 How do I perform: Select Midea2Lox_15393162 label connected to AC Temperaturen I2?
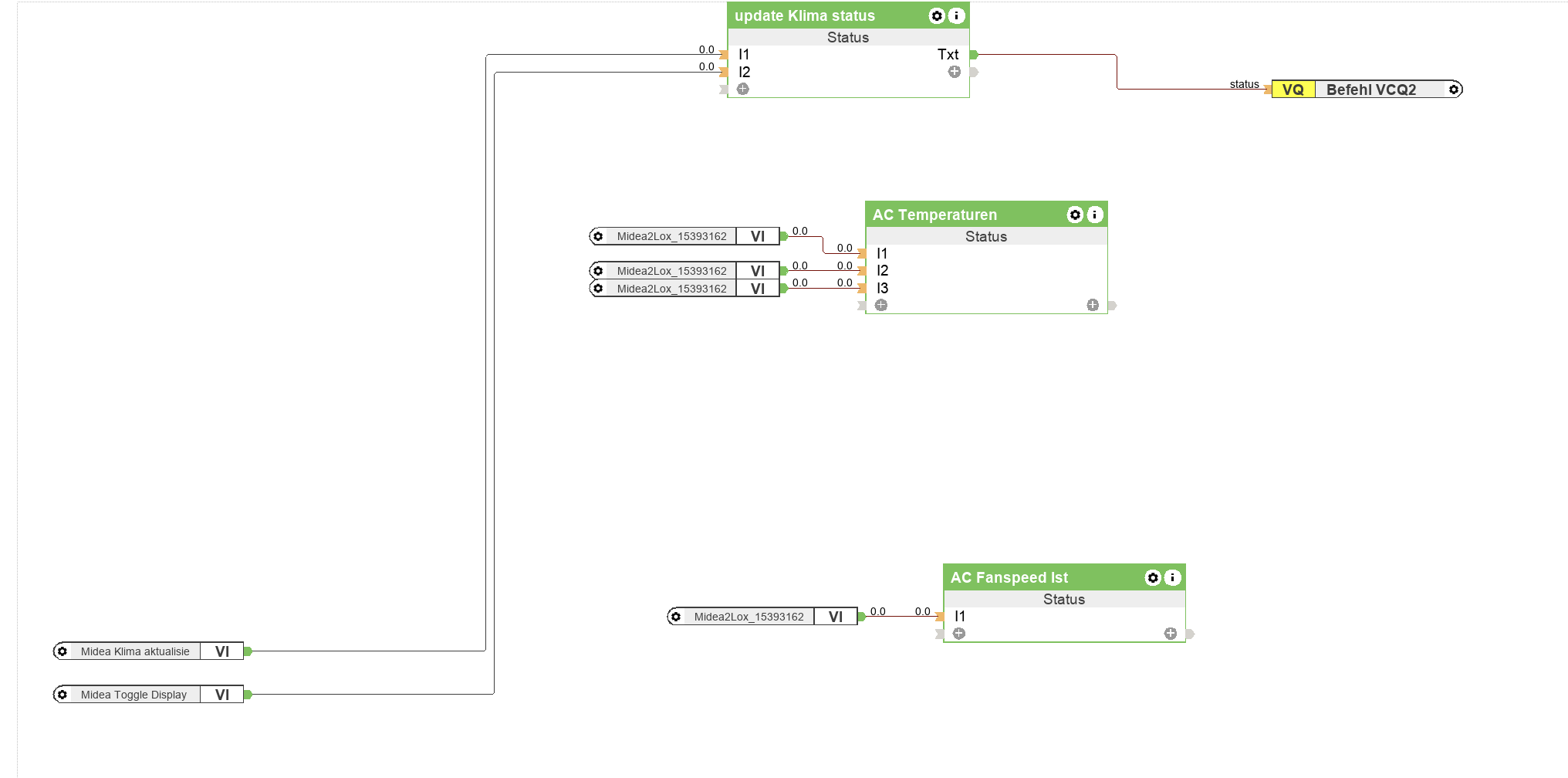671,271
